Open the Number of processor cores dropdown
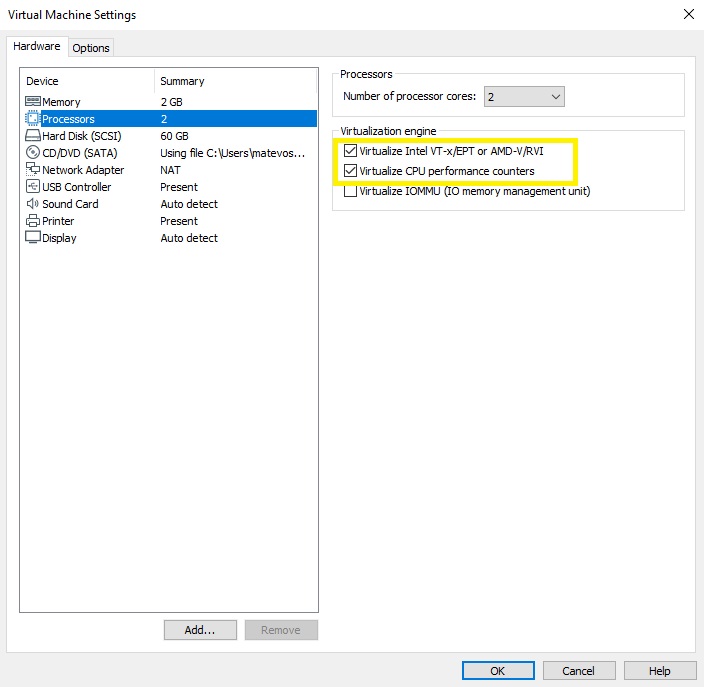 point(524,97)
